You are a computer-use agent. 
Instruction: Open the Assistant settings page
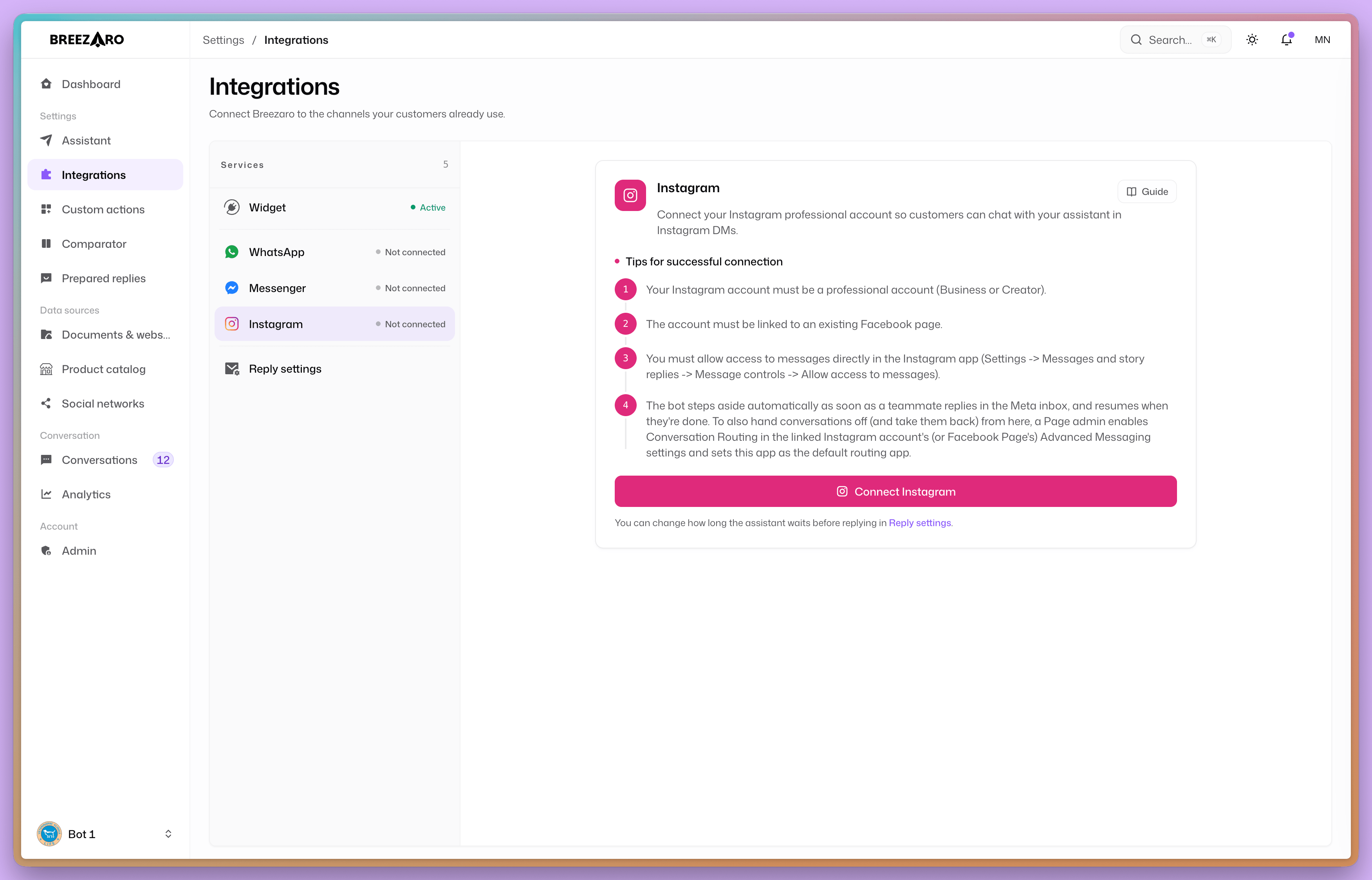pyautogui.click(x=105, y=140)
